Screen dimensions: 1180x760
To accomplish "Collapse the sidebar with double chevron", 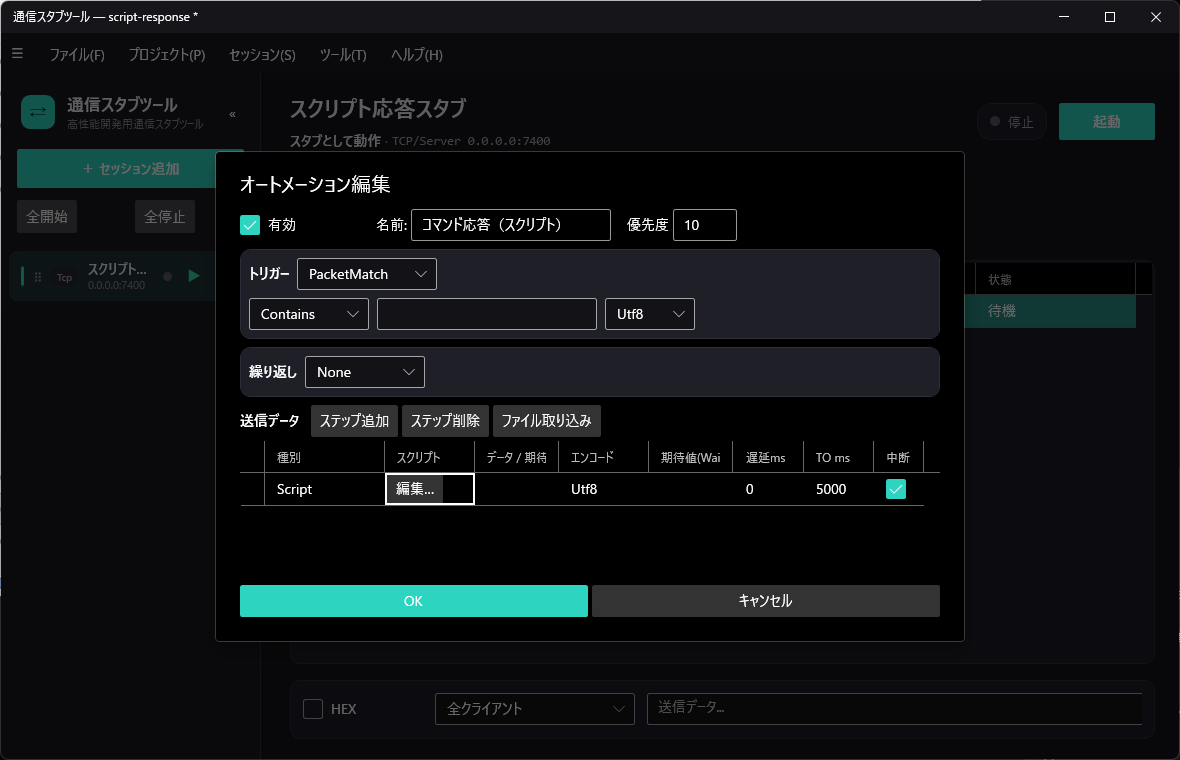I will coord(233,114).
